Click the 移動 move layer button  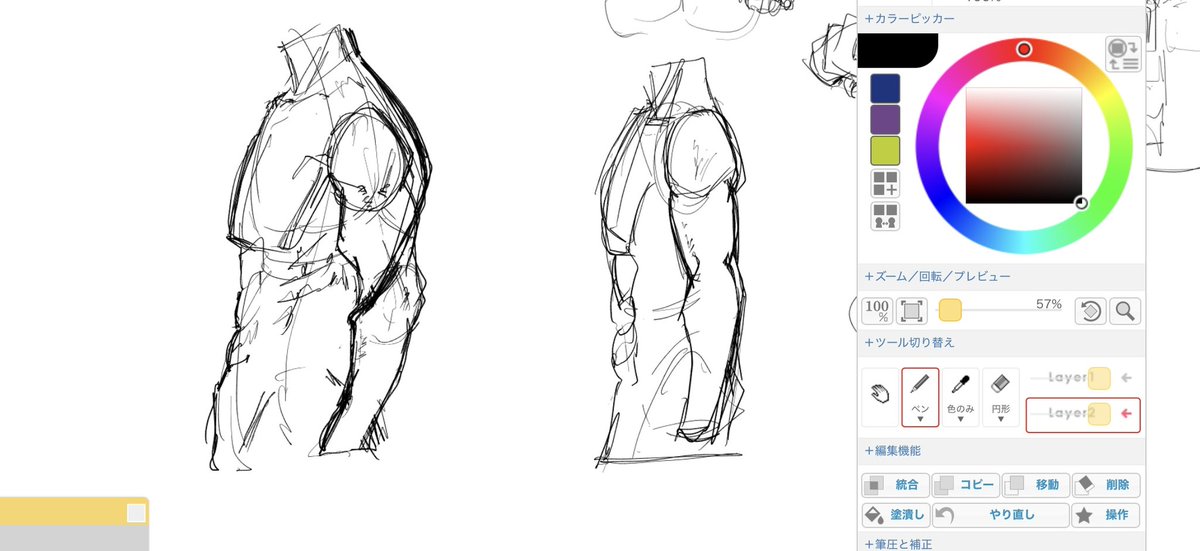(1036, 485)
